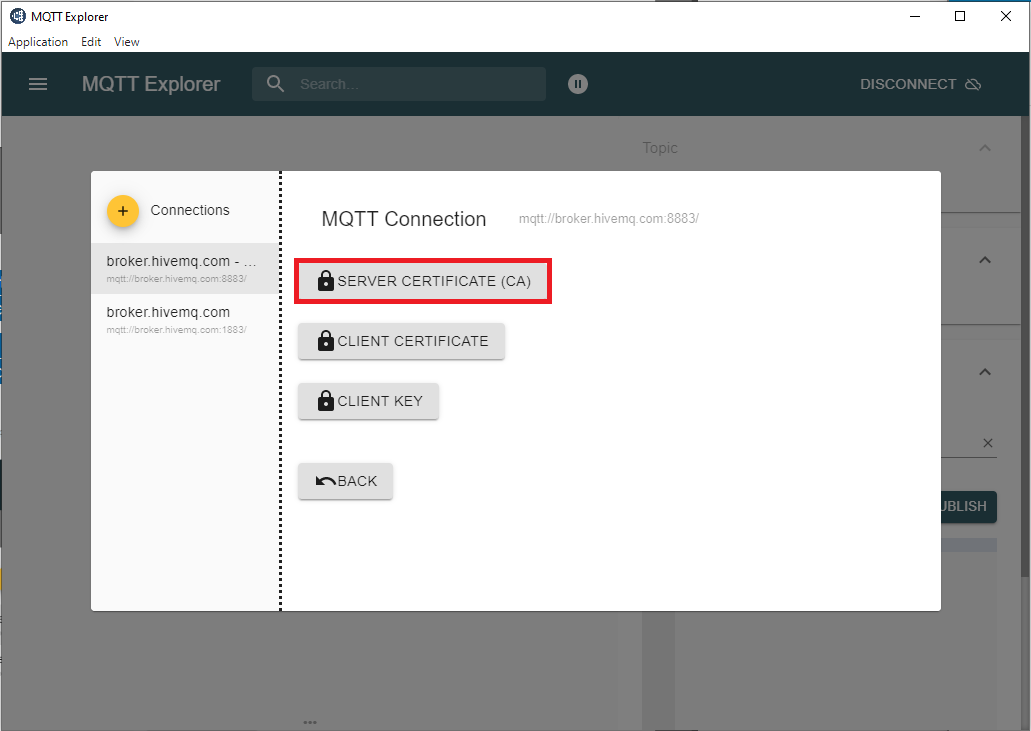Choose the Client Certificate button
This screenshot has height=731, width=1031.
tap(401, 341)
